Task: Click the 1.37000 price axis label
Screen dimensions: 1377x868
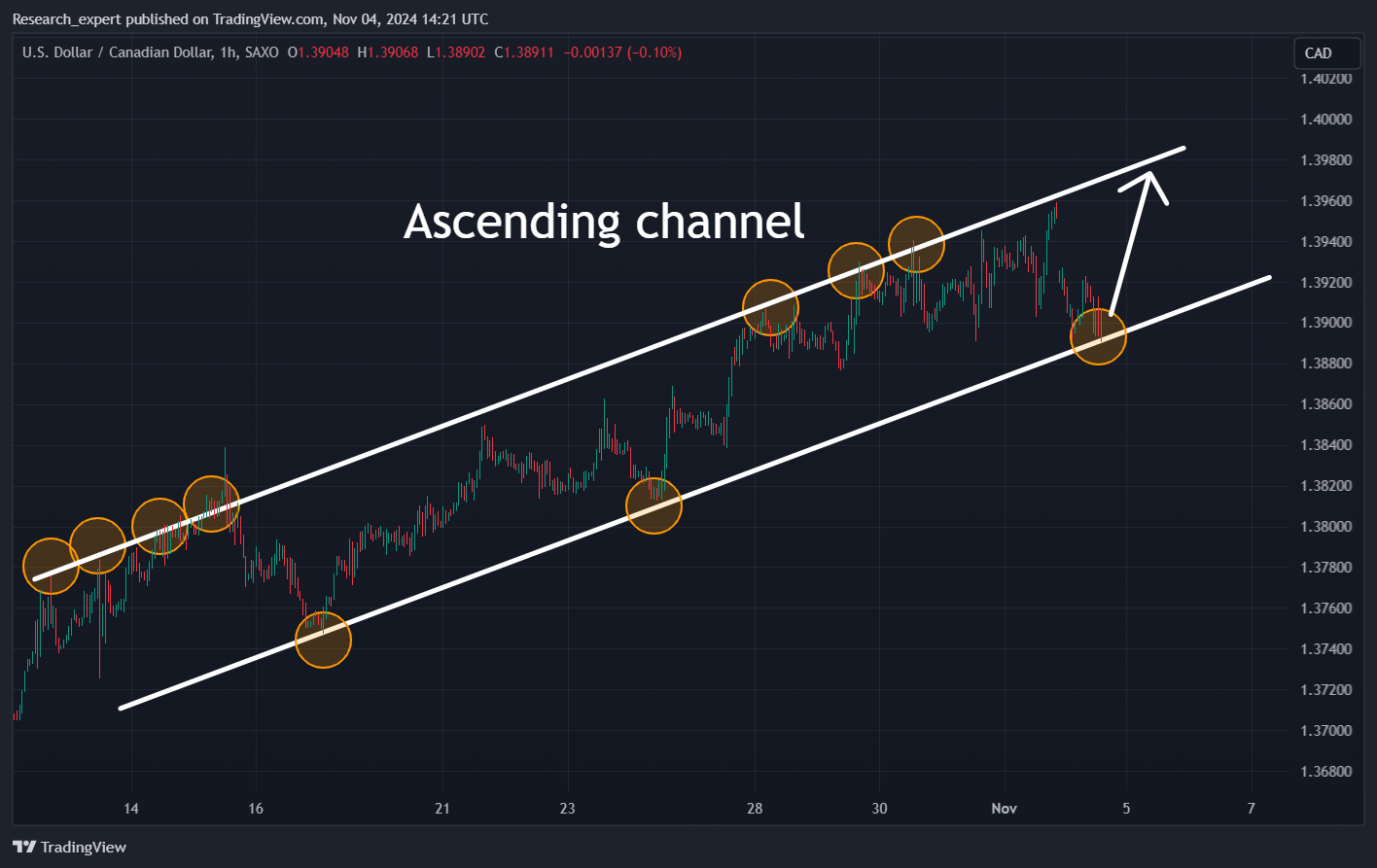Action: point(1327,731)
